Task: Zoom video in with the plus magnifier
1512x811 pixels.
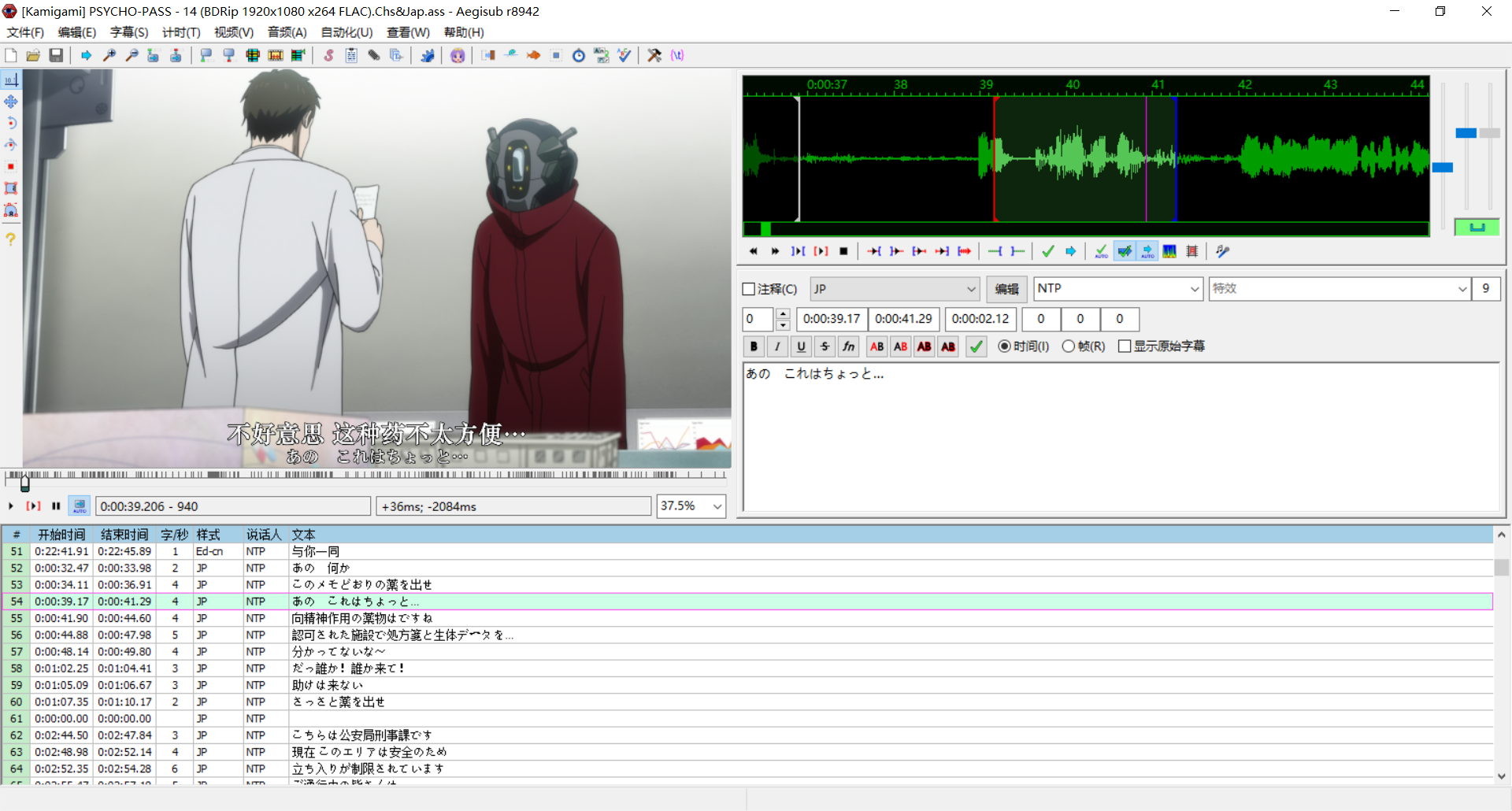Action: pos(109,55)
